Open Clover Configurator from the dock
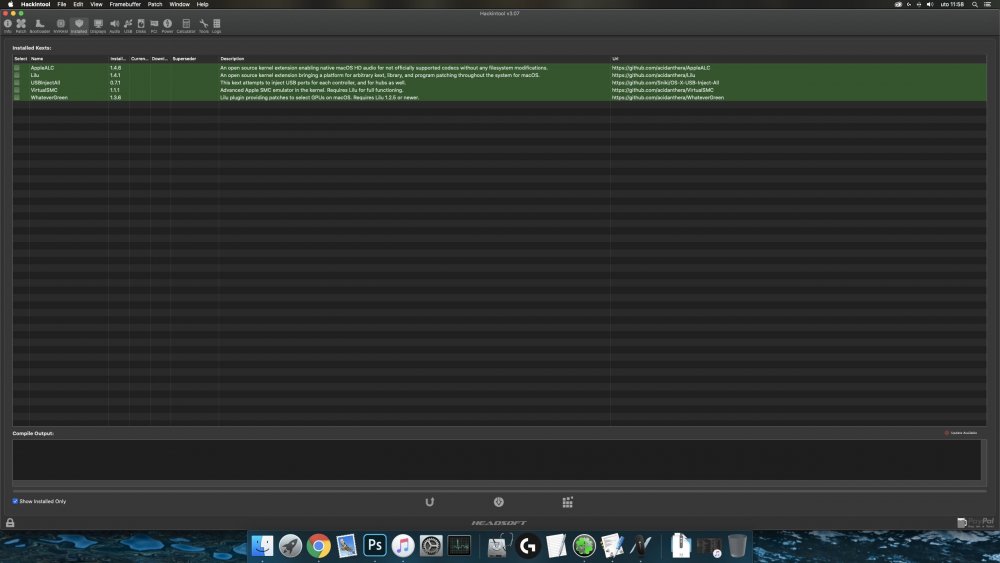 point(584,546)
